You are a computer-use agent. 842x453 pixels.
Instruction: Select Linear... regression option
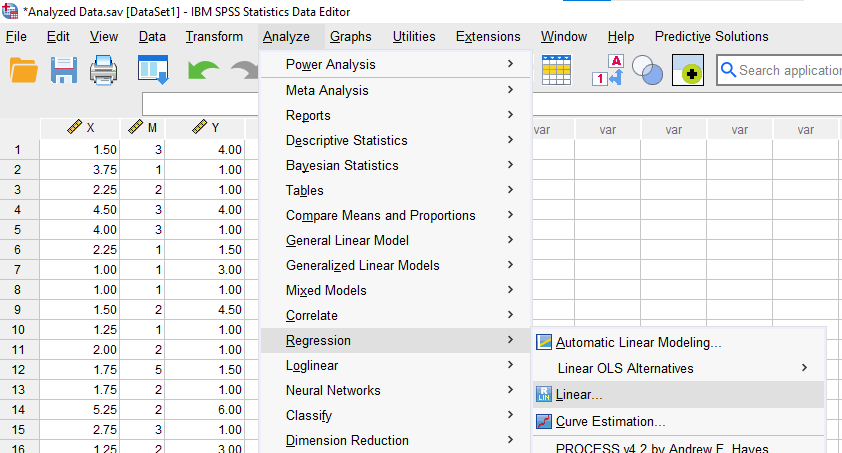(x=579, y=395)
